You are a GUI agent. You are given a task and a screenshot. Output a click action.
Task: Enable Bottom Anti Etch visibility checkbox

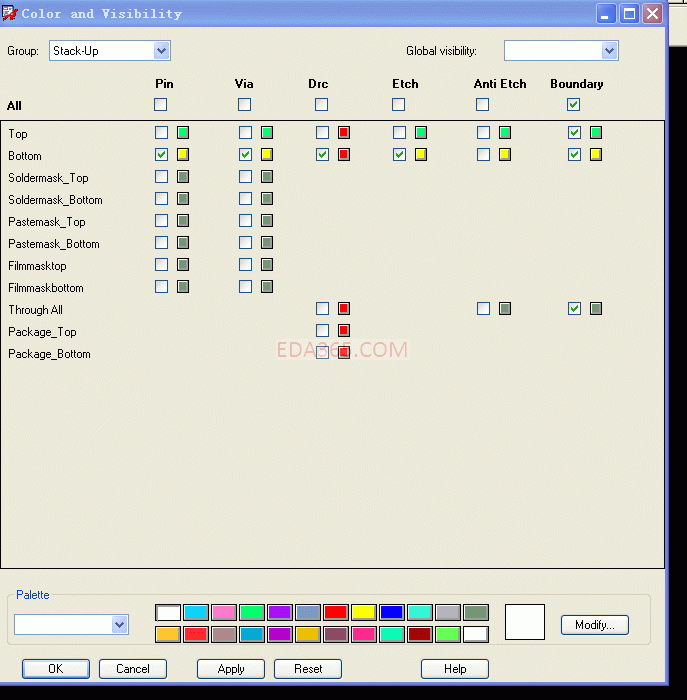483,154
